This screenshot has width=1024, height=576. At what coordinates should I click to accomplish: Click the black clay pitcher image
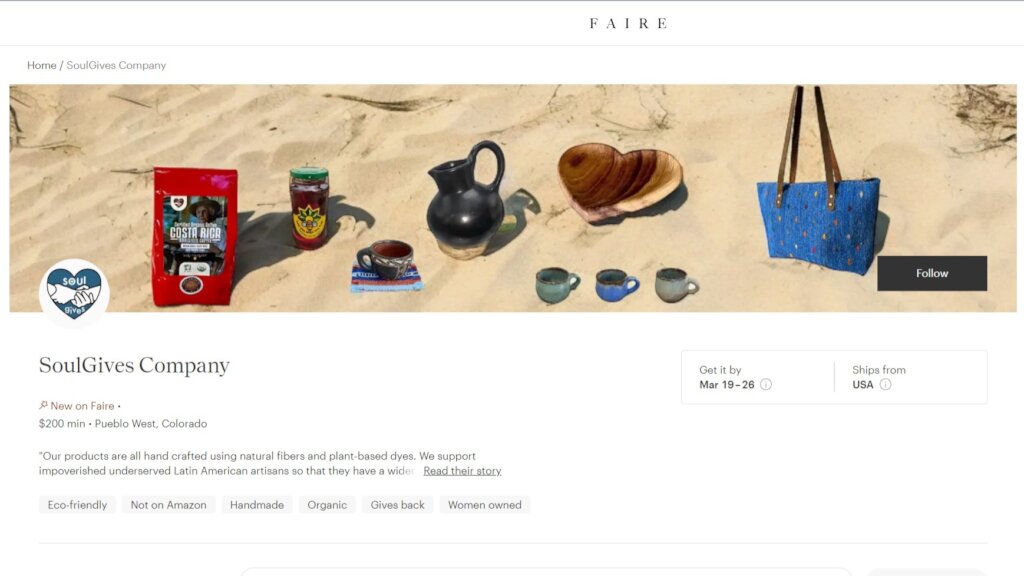pyautogui.click(x=466, y=199)
